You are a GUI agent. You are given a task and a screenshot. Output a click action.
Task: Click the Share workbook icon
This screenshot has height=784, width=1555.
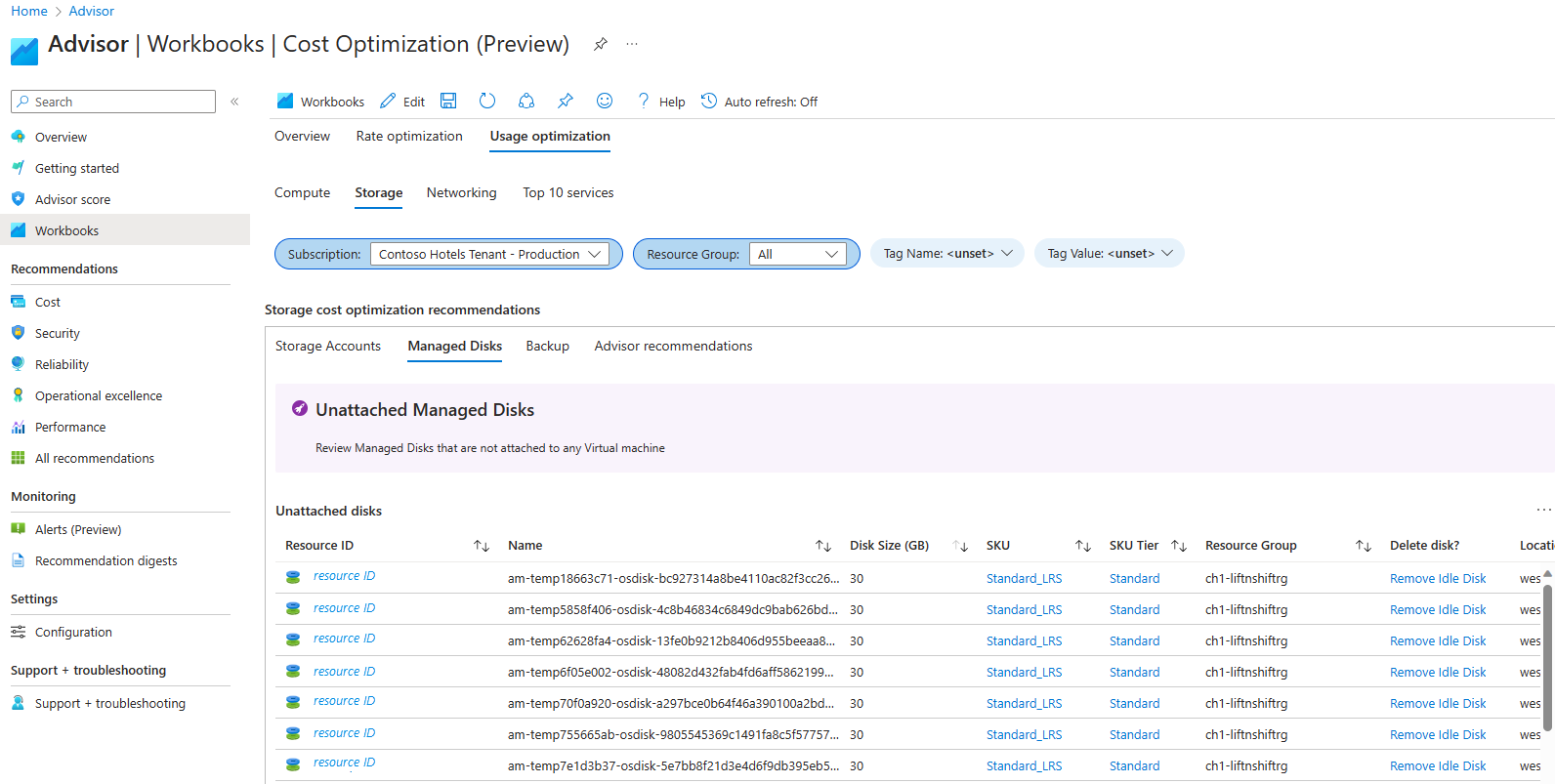pyautogui.click(x=526, y=101)
